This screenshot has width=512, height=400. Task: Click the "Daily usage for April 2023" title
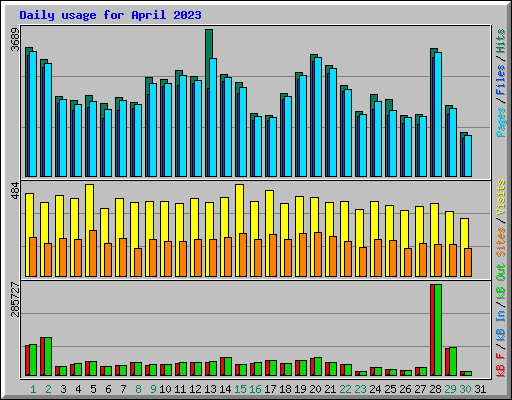point(110,15)
